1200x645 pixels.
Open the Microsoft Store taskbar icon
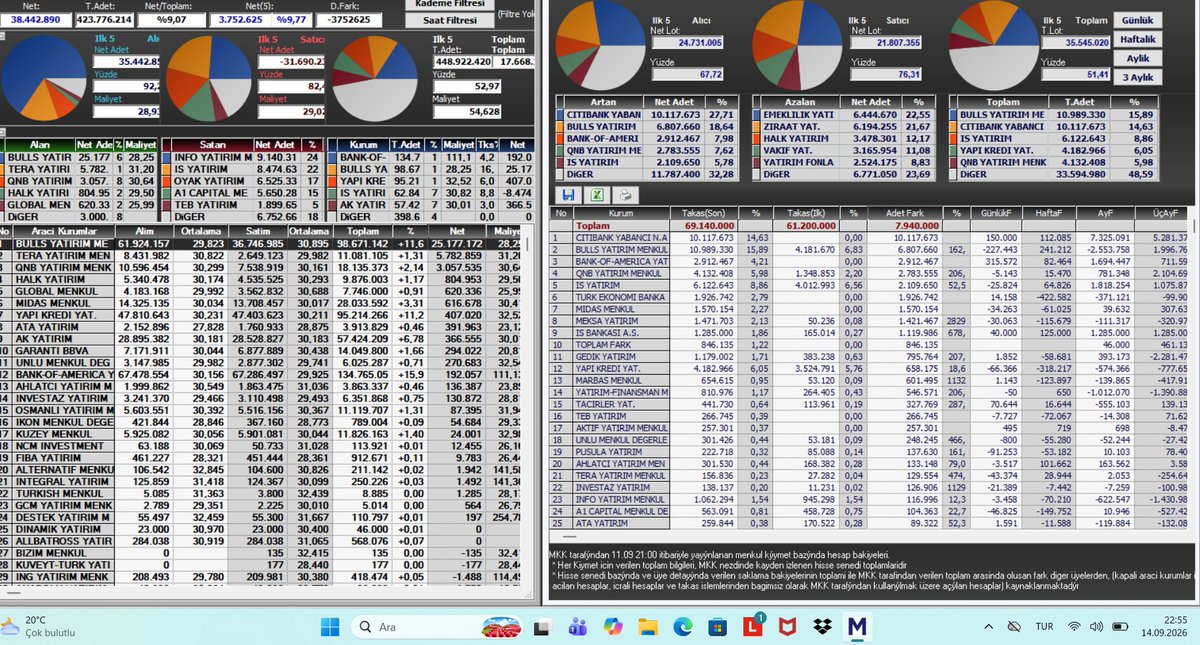tap(717, 627)
